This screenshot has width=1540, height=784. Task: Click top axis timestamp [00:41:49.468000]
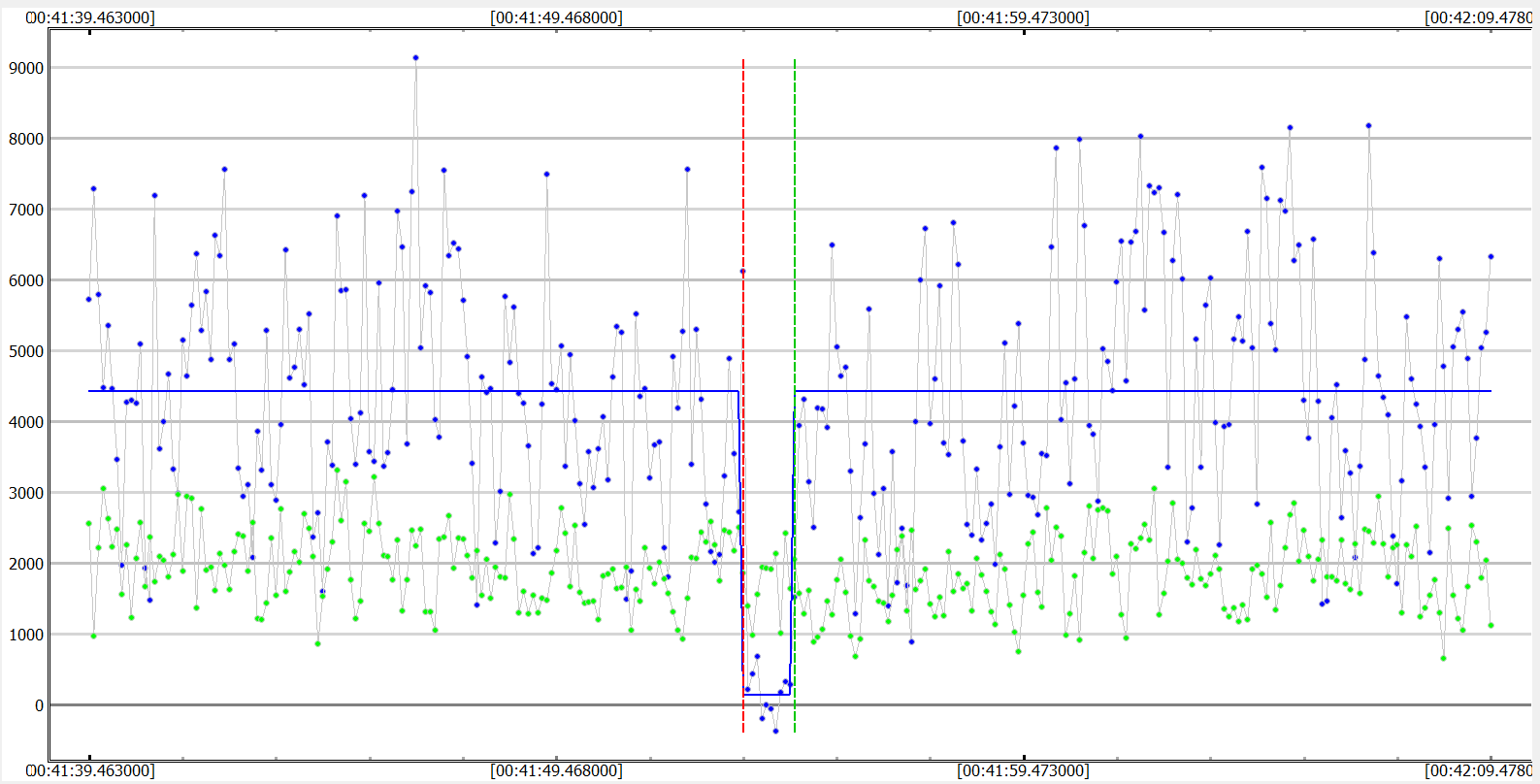(557, 17)
